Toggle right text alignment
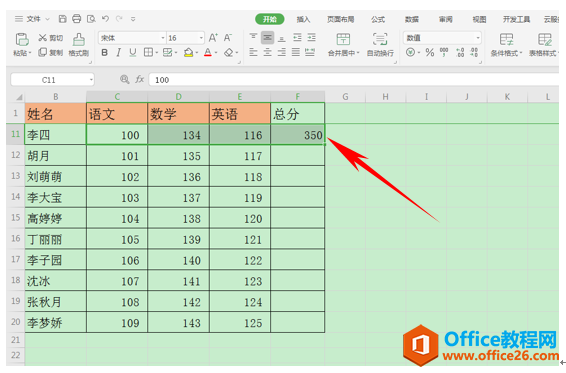 pyautogui.click(x=282, y=53)
